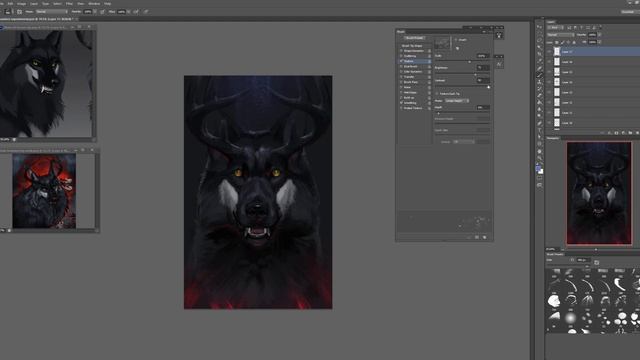This screenshot has width=640, height=360.
Task: Toggle the Brush panel from options bar
Action: pos(20,12)
